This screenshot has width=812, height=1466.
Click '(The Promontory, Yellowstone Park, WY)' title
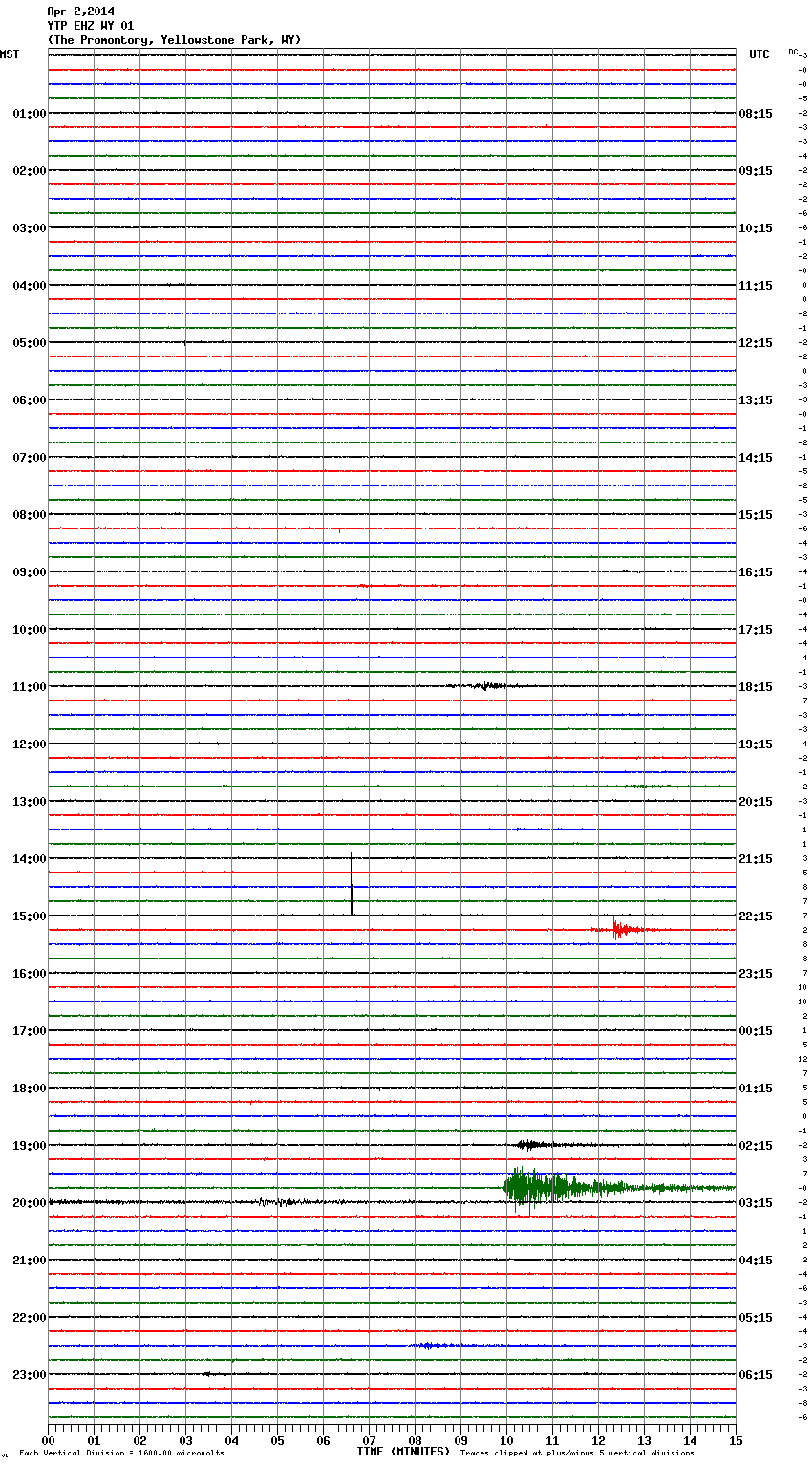174,40
